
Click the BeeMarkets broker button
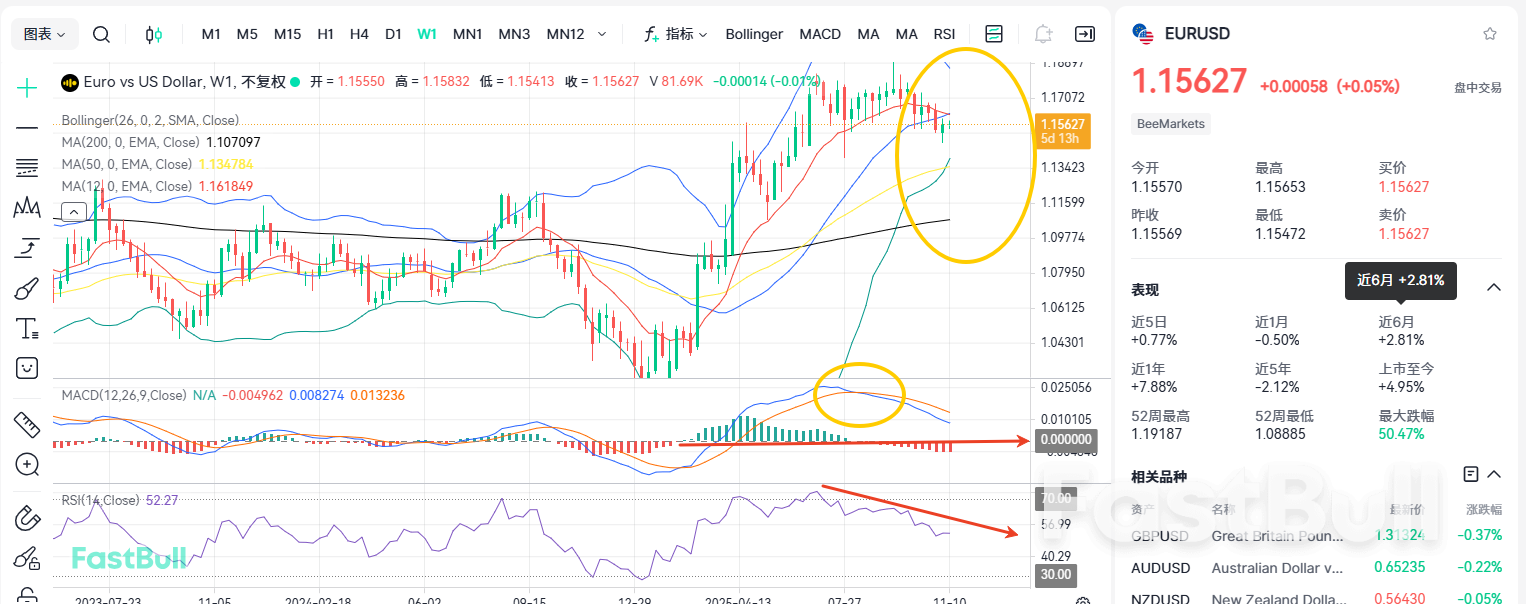(x=1170, y=124)
